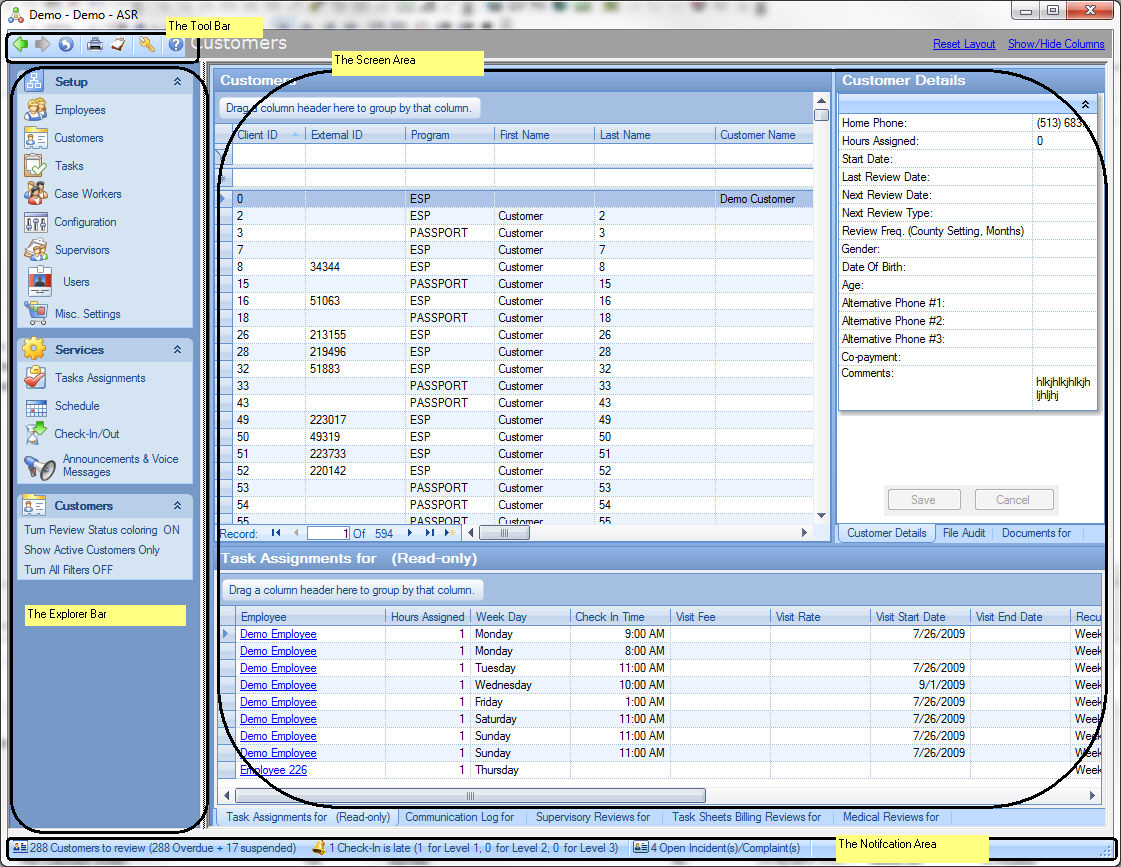Collapse the Setup section

177,82
